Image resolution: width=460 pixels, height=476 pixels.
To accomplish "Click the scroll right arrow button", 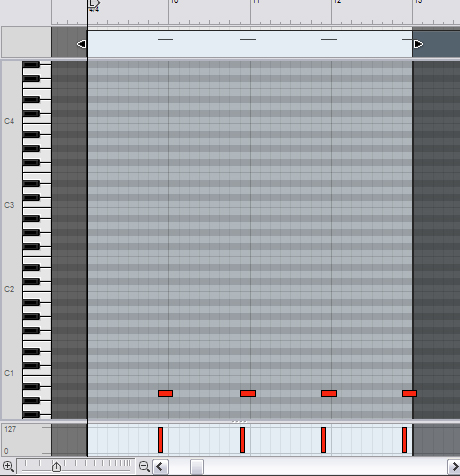I will pos(454,467).
